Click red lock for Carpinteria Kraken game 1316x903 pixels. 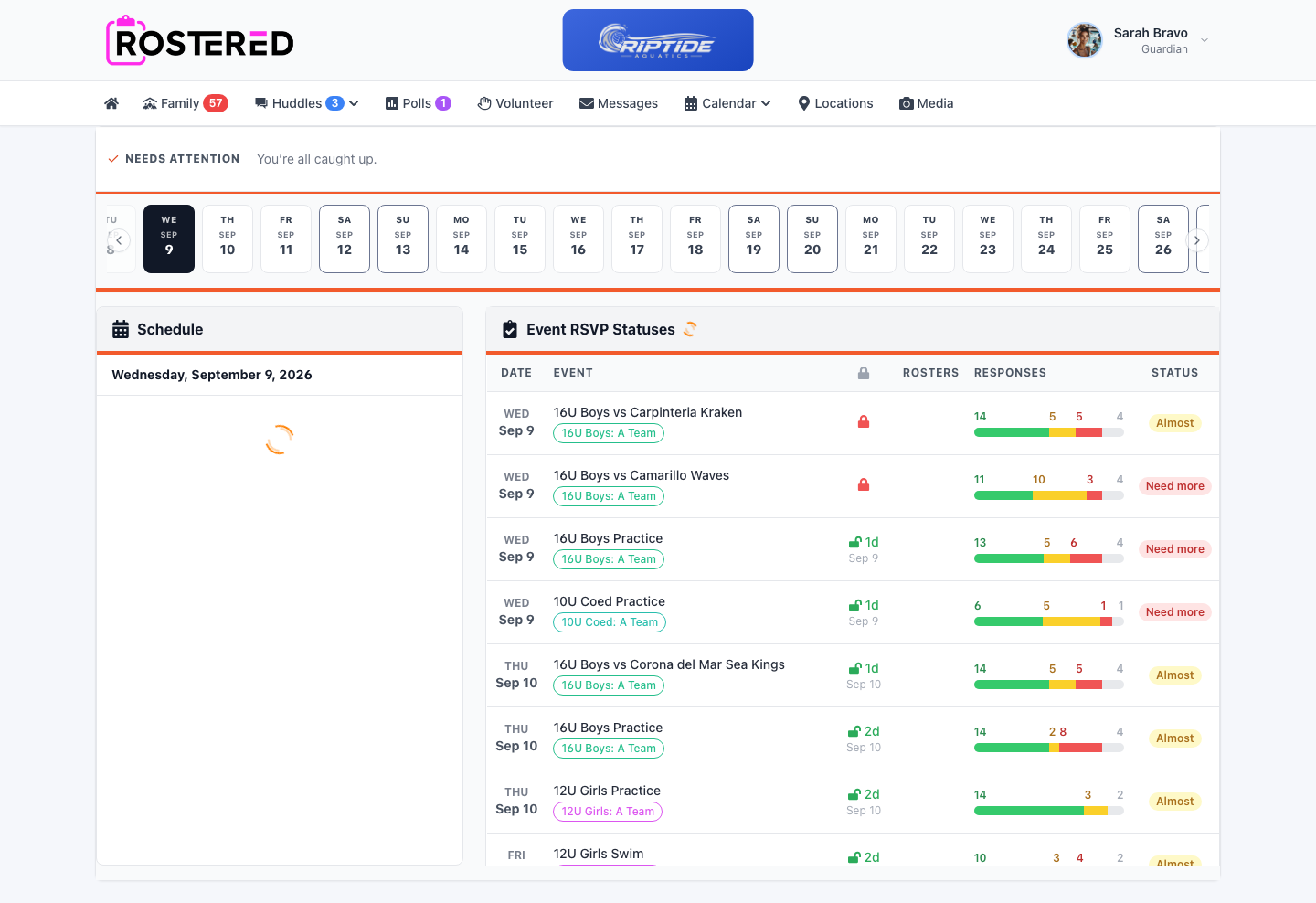click(864, 421)
